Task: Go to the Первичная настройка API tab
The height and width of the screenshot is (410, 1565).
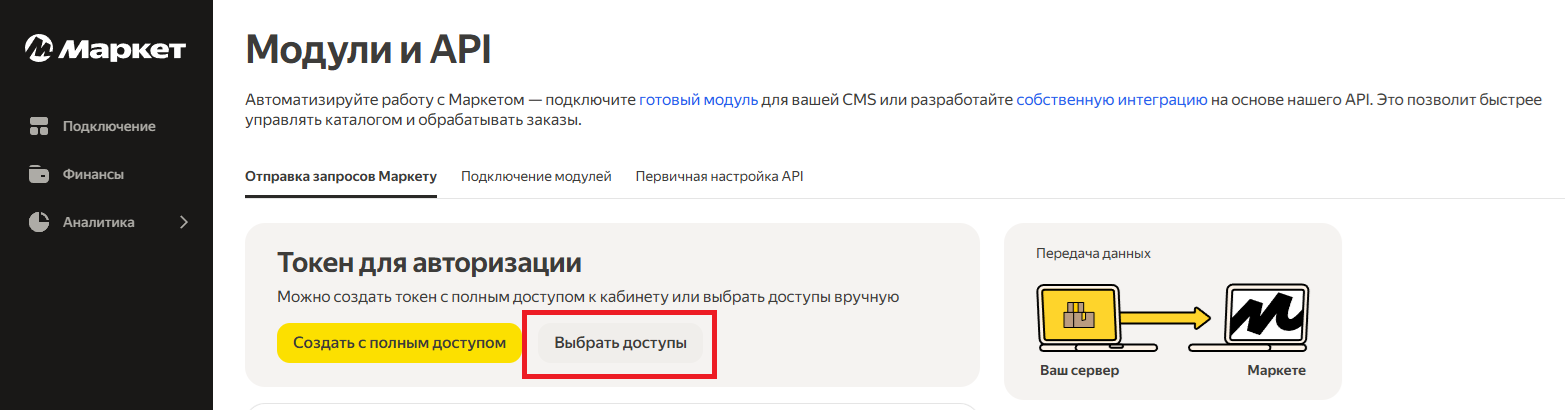Action: click(719, 176)
